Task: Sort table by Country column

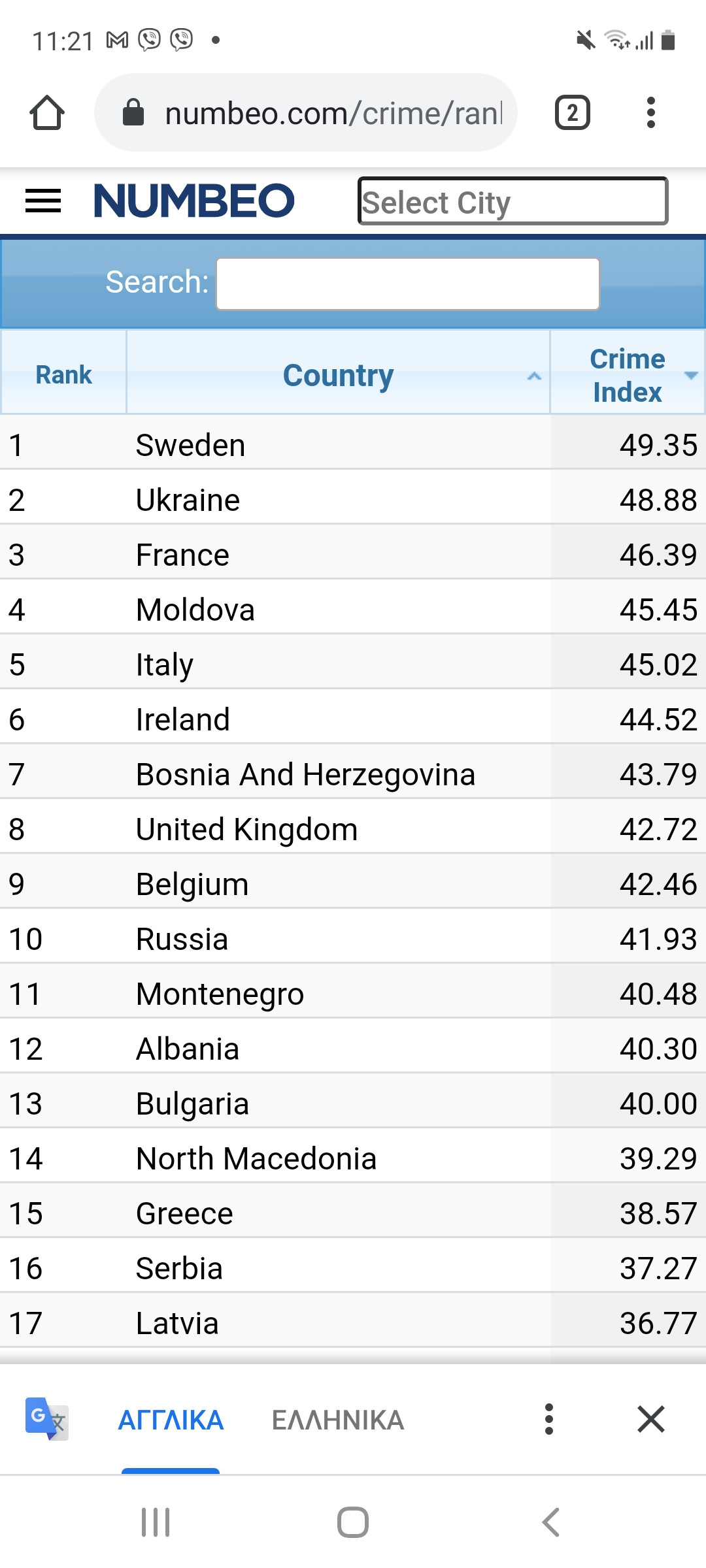Action: click(x=338, y=374)
